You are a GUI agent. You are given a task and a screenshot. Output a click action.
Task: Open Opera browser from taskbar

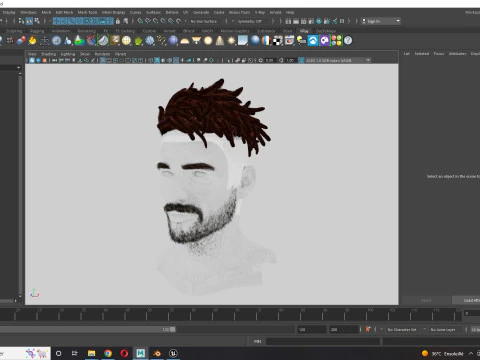pyautogui.click(x=124, y=353)
